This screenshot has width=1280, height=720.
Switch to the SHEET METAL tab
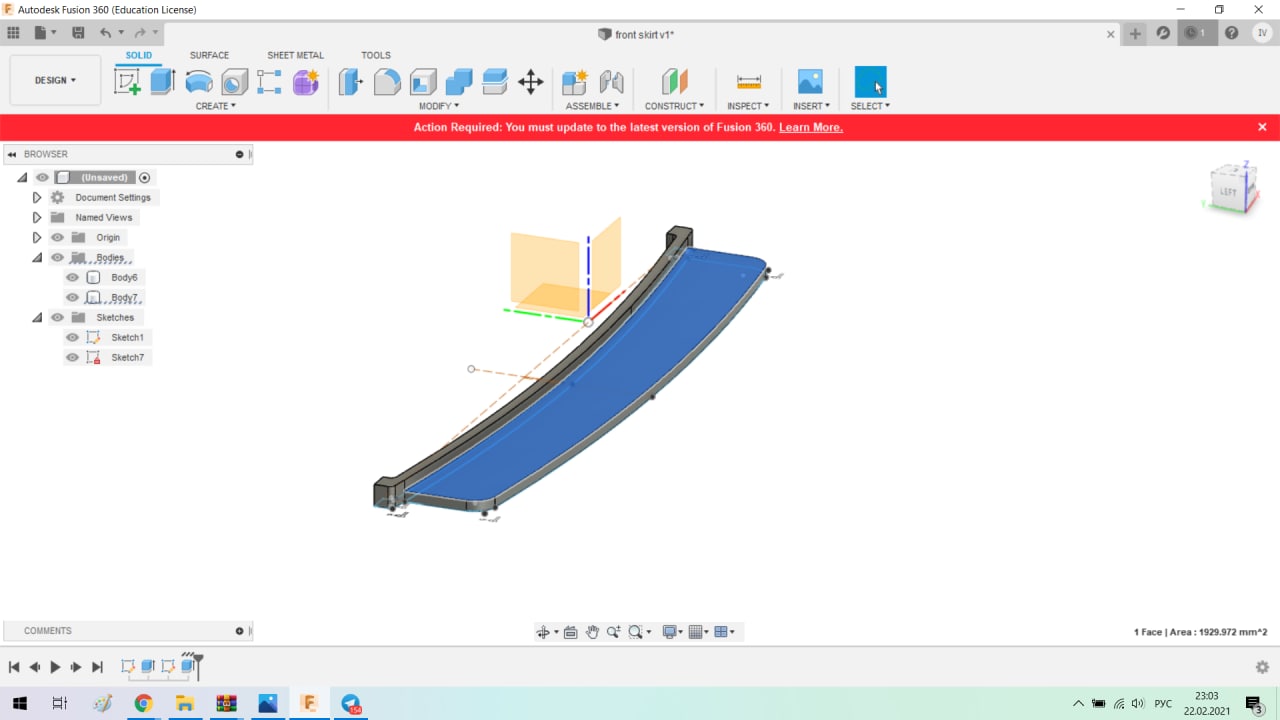(295, 56)
